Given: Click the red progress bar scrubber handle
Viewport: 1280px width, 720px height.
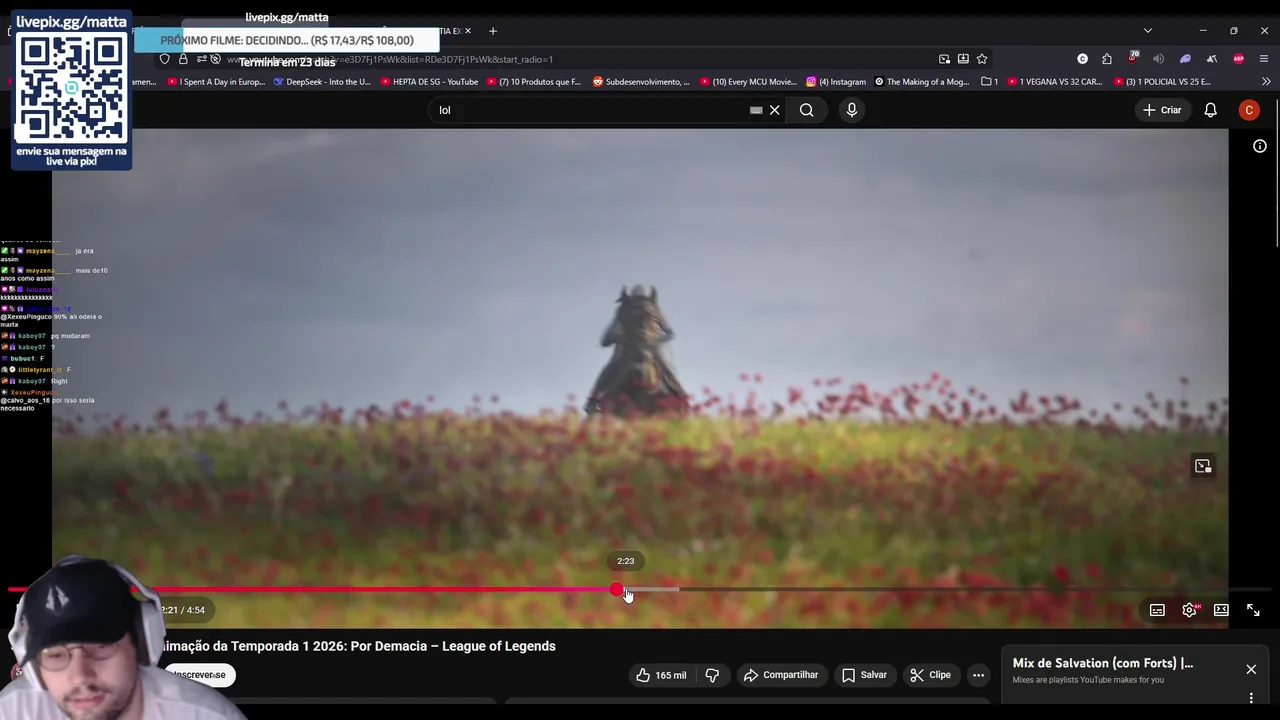Looking at the screenshot, I should 617,590.
